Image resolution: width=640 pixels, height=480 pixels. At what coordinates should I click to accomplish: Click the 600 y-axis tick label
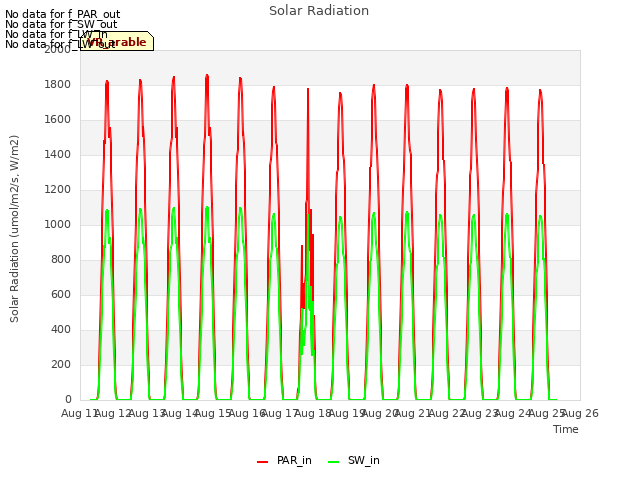pyautogui.click(x=61, y=295)
